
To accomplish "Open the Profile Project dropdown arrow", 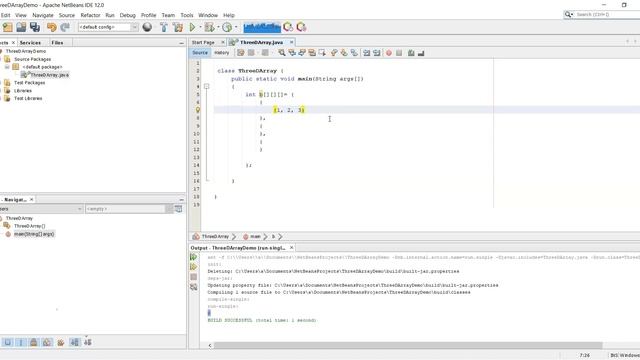I will pos(236,27).
